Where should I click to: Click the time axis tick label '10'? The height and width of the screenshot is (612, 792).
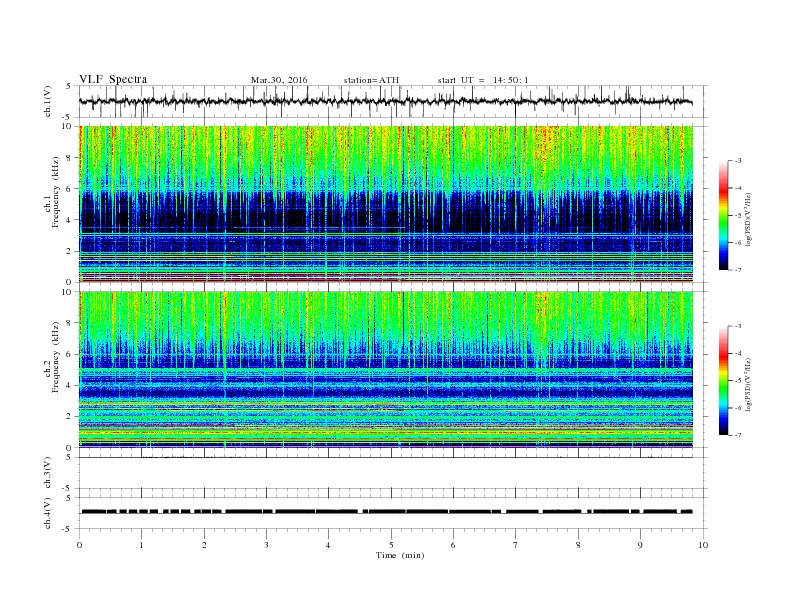click(703, 545)
